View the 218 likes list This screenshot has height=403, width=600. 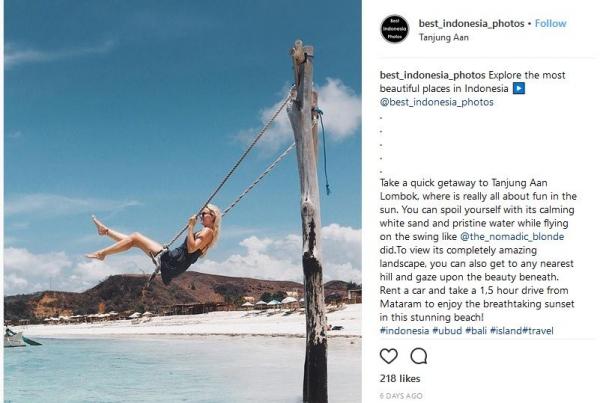point(399,379)
